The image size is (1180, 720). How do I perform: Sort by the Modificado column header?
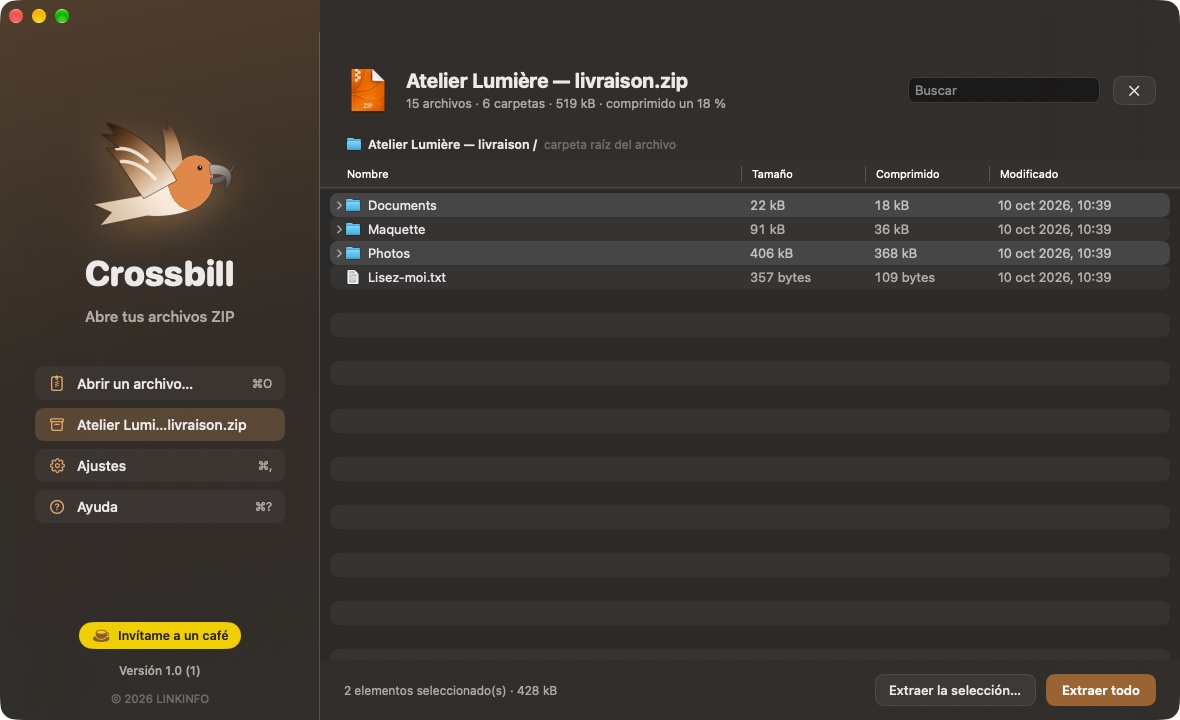pos(1029,174)
